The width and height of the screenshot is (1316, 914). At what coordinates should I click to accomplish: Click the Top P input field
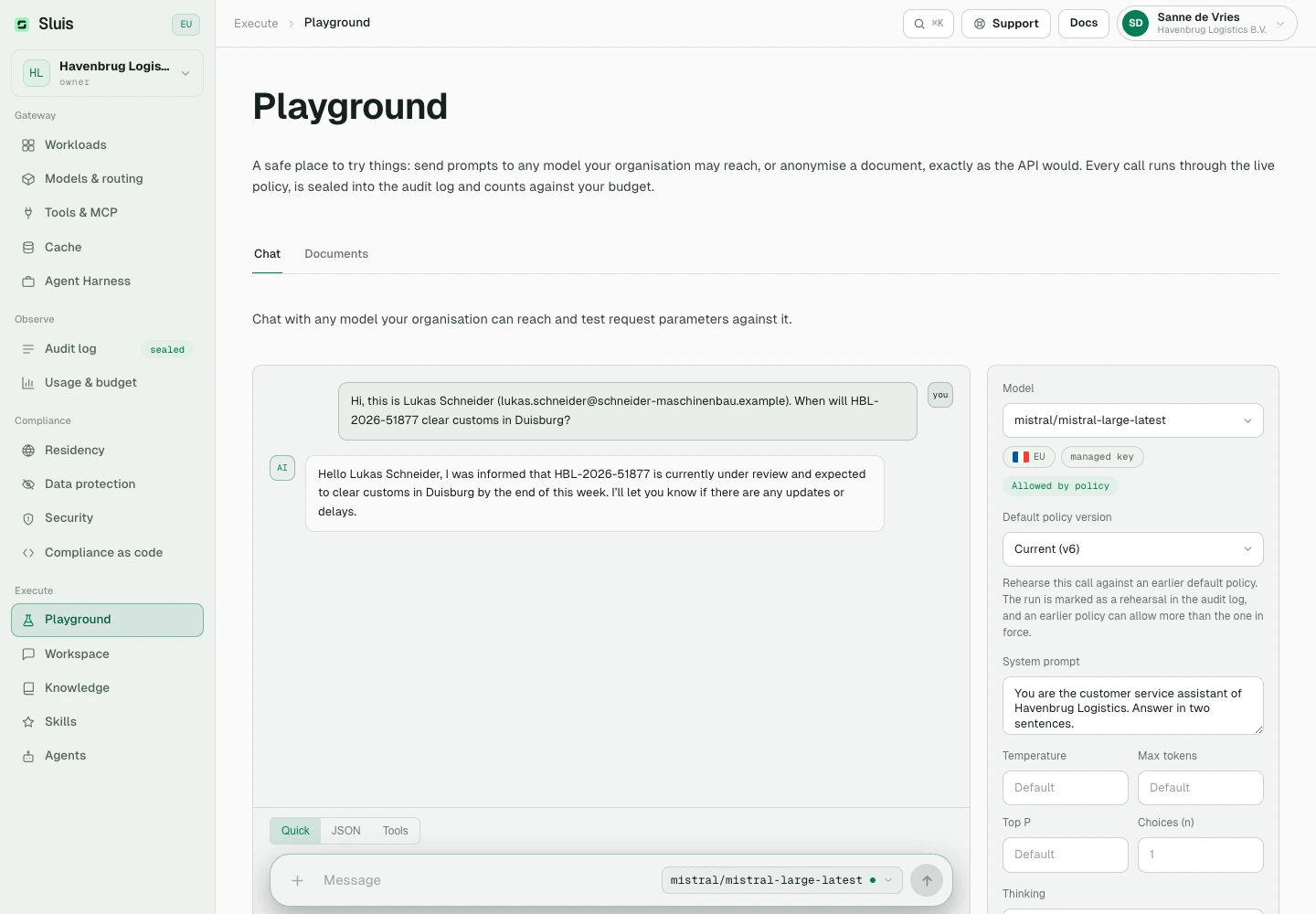tap(1066, 855)
